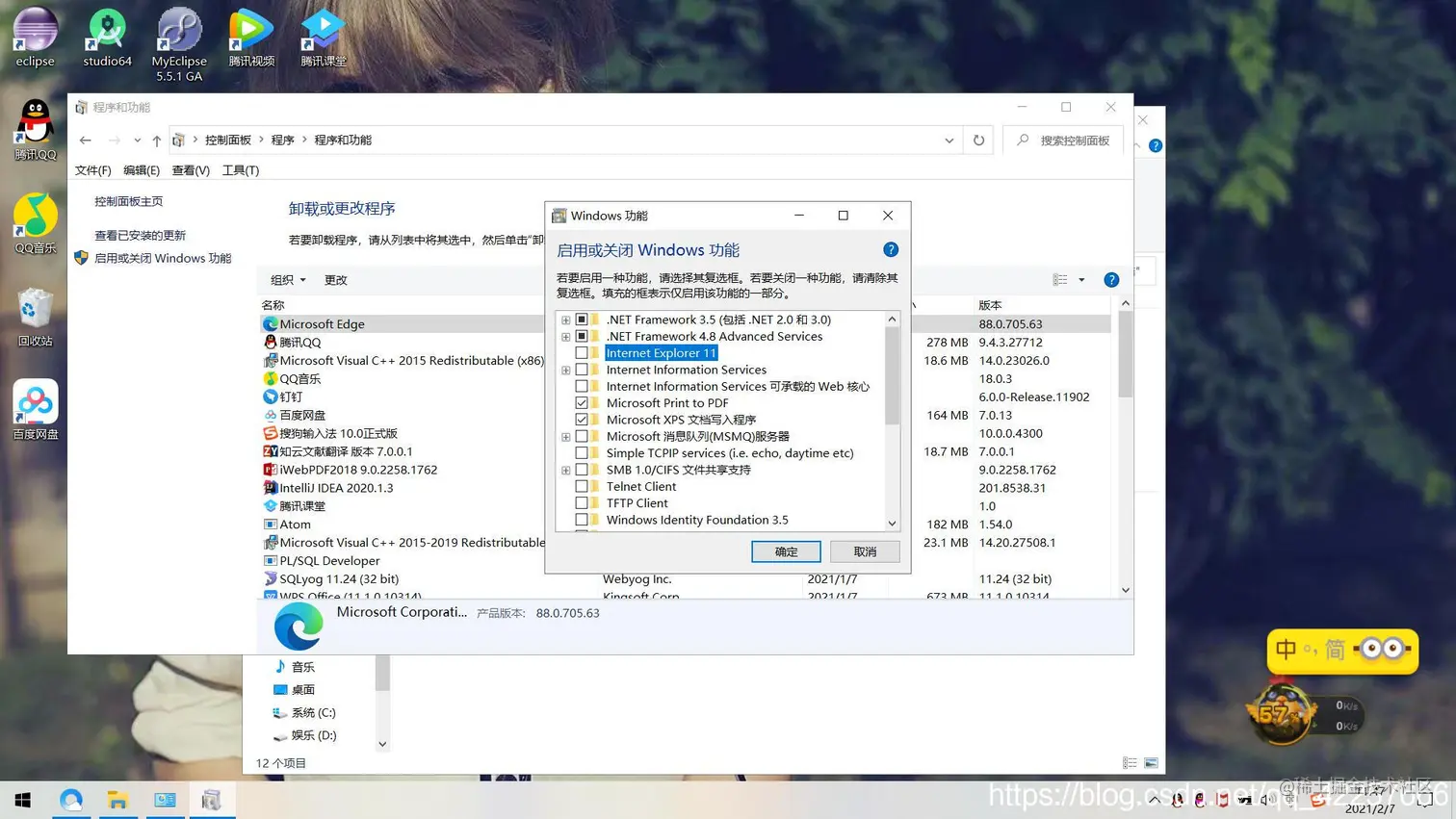This screenshot has width=1456, height=819.
Task: Click the back arrow in Programs and Features
Action: coord(86,141)
